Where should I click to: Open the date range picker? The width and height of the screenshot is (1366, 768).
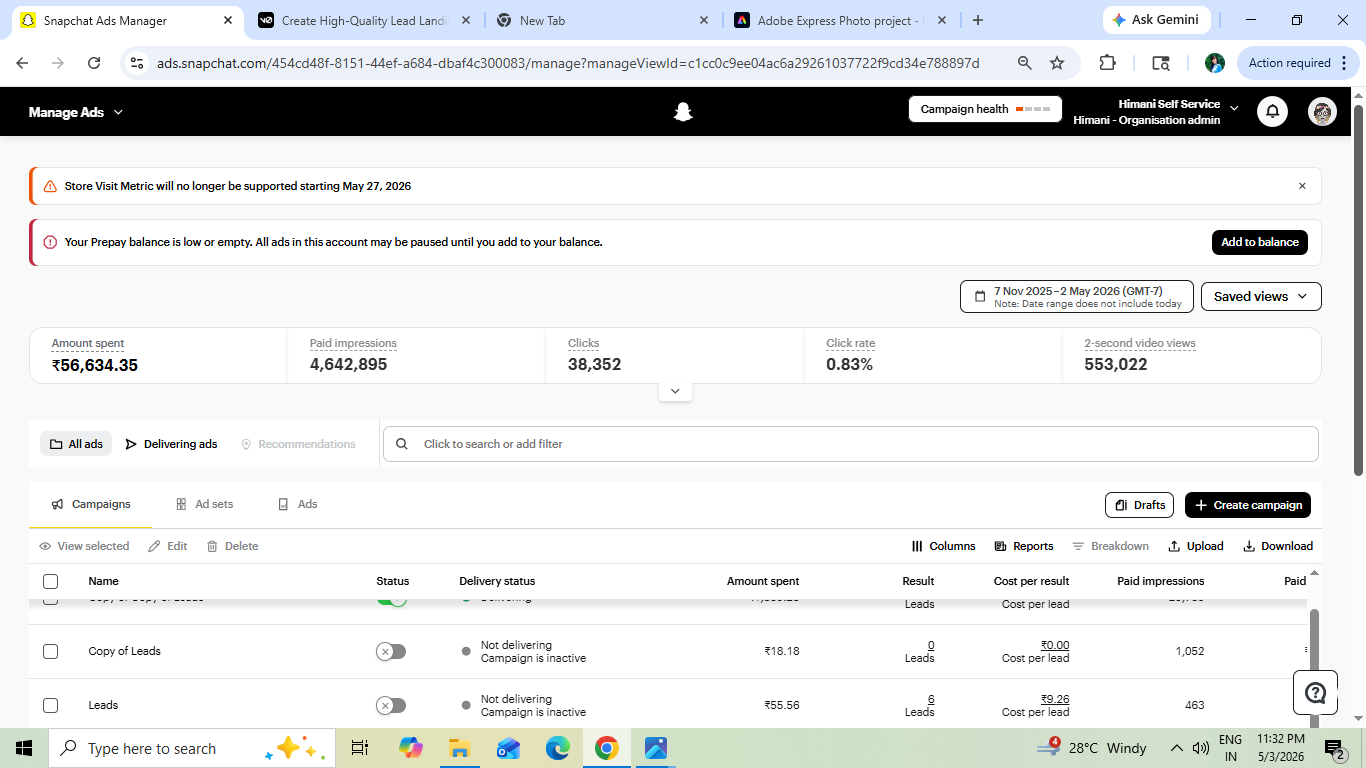(1077, 297)
